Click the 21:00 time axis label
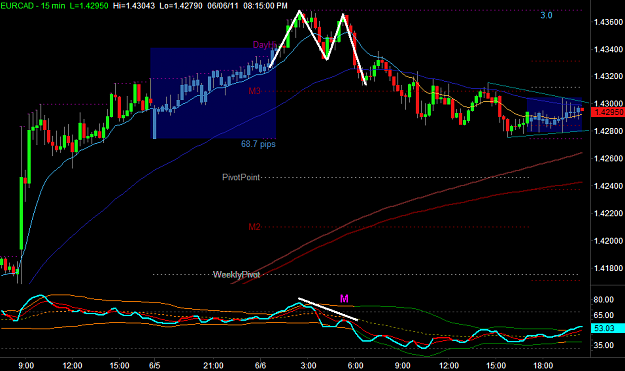Screen dimensions: 625x371 (213, 365)
